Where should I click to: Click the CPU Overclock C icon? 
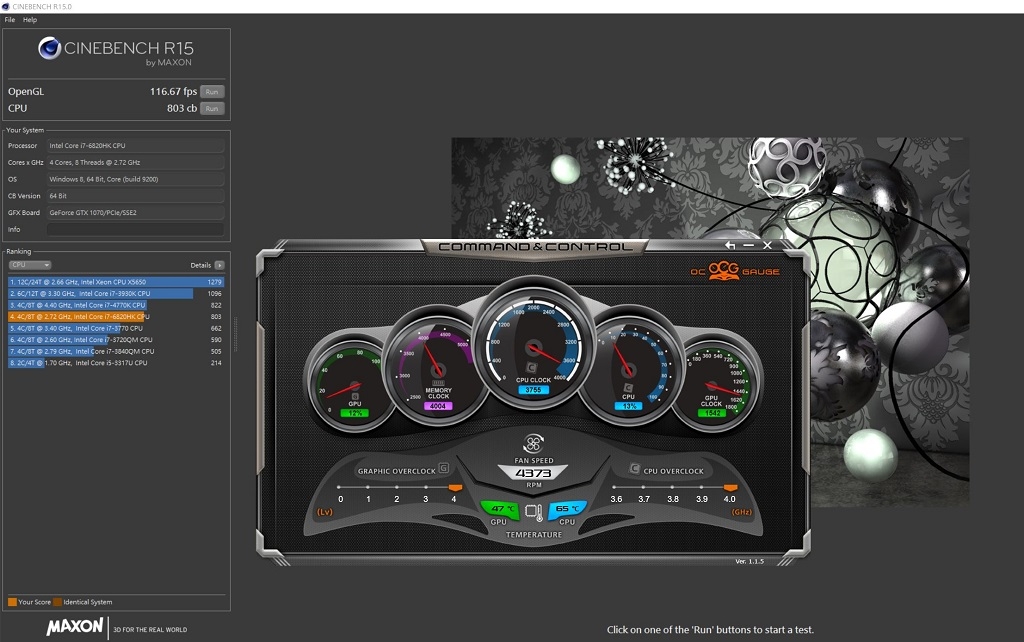click(634, 468)
